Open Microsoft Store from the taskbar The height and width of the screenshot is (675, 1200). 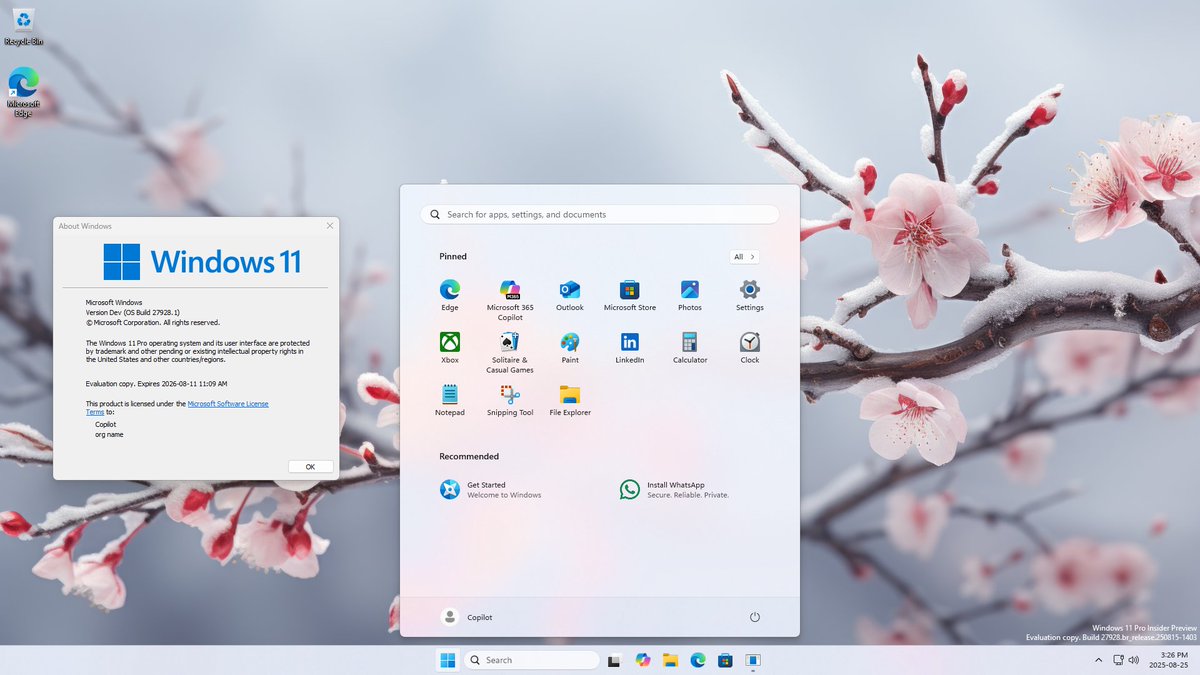[x=725, y=660]
